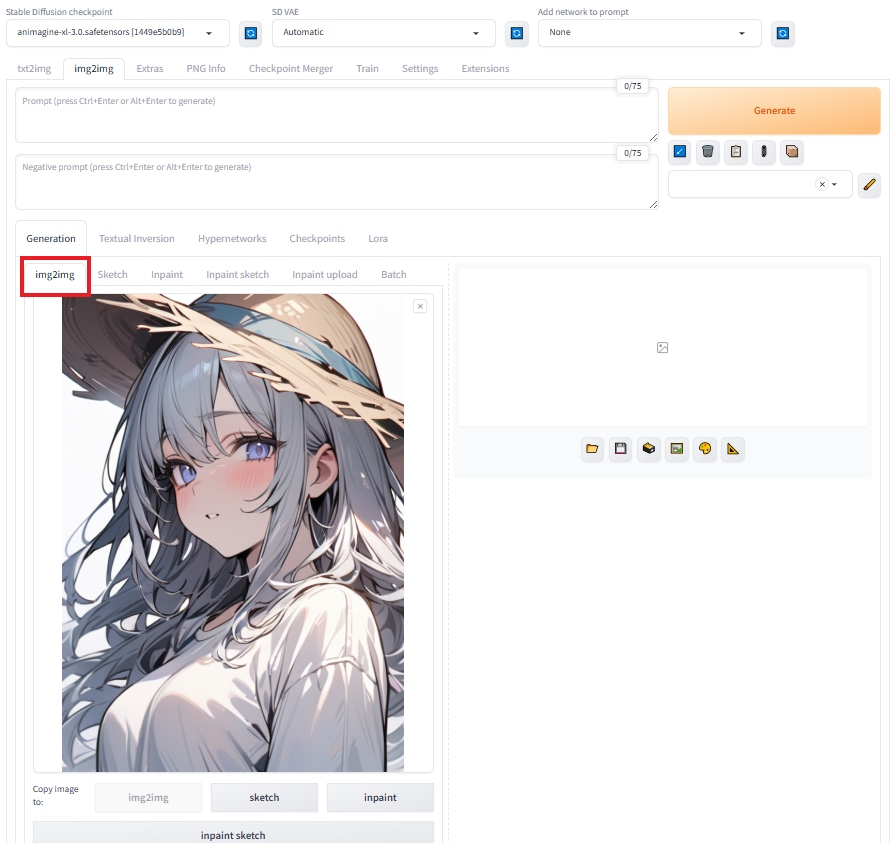Image resolution: width=890 pixels, height=843 pixels.
Task: Click the brown card icon under Generate
Action: pos(792,152)
